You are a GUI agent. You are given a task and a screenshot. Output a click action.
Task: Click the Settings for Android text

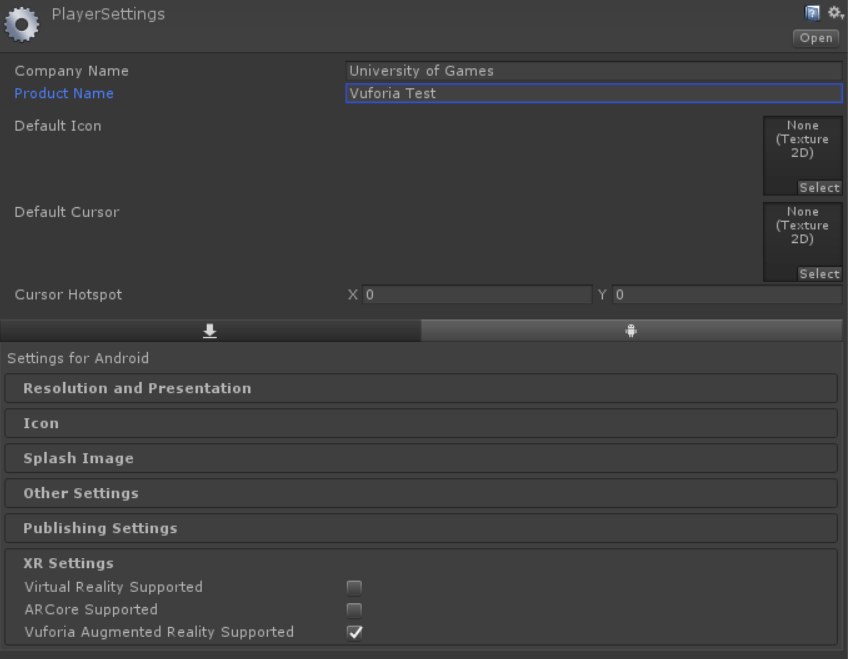pyautogui.click(x=78, y=358)
